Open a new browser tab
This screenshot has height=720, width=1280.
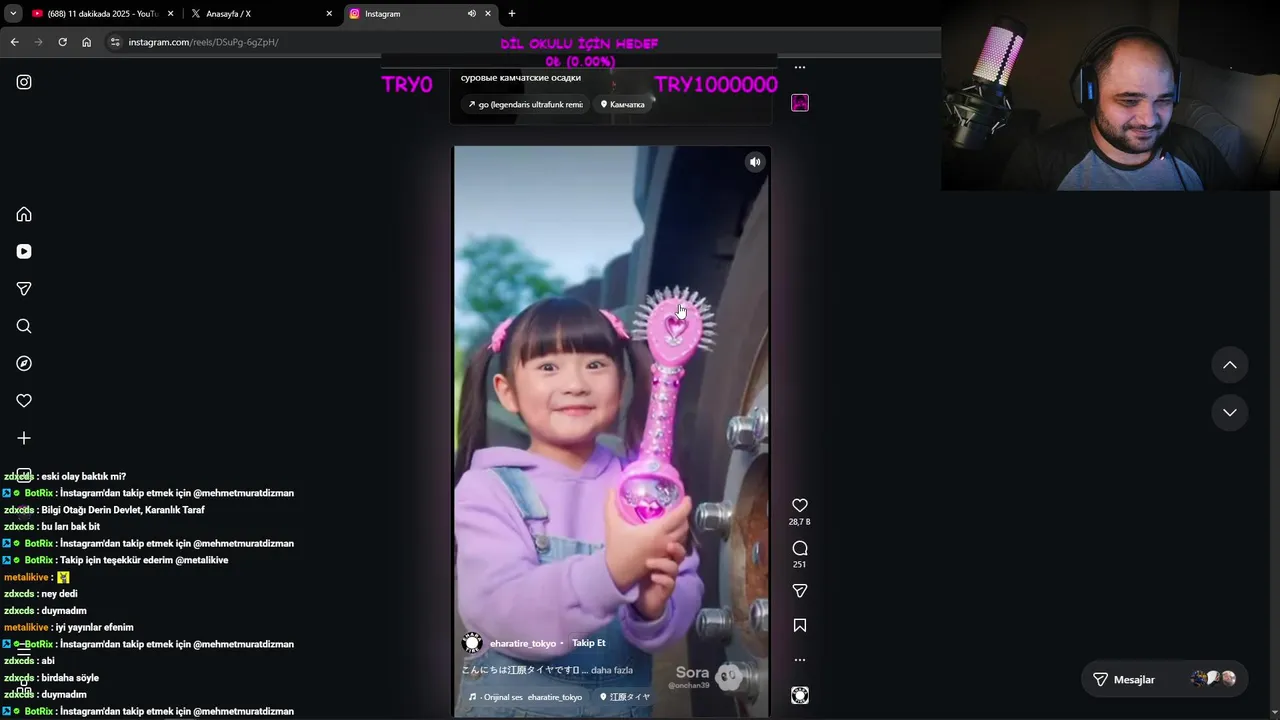click(512, 14)
